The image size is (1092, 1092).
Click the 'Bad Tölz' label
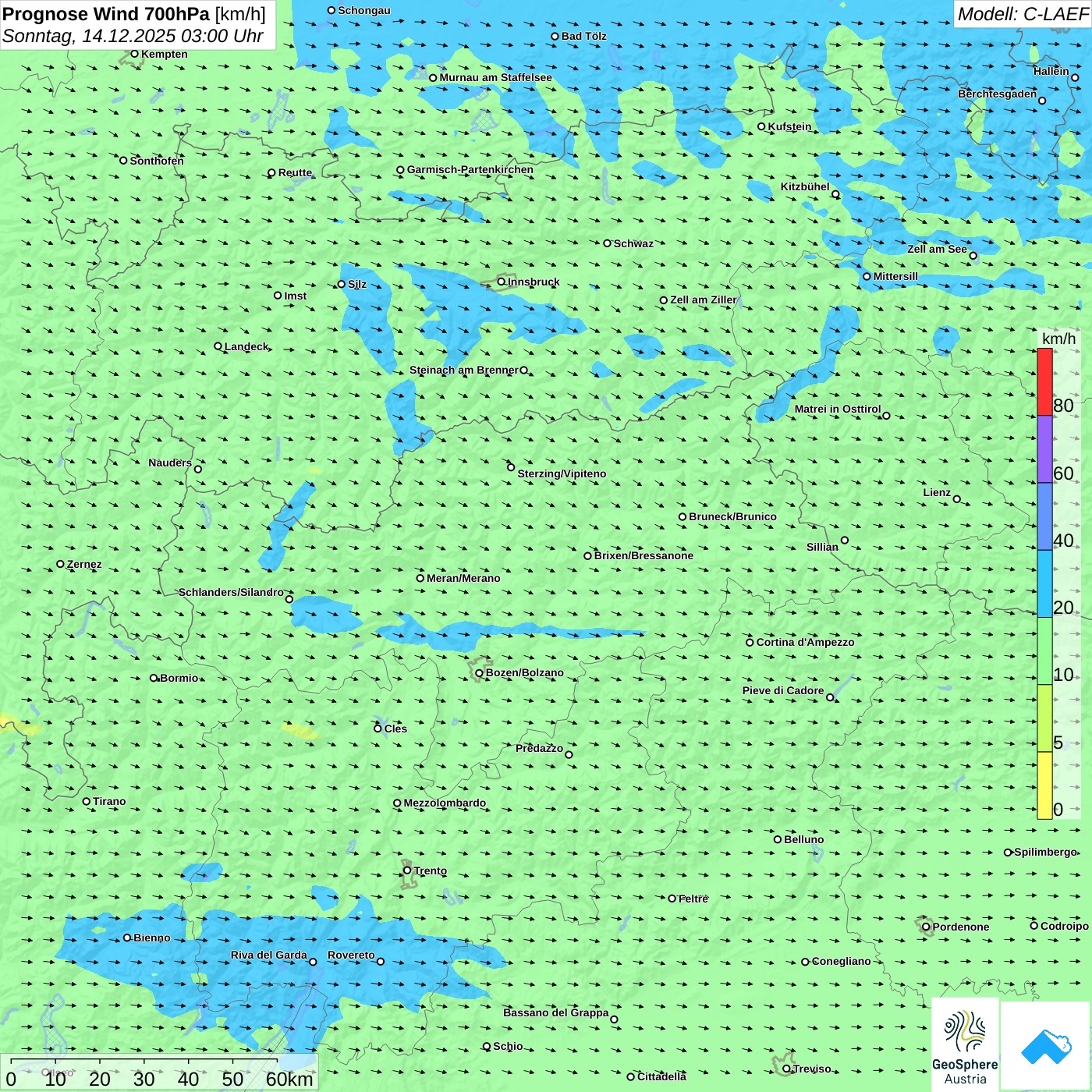583,36
